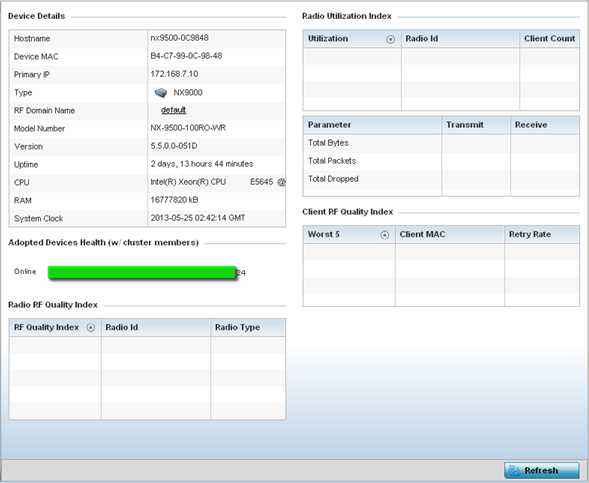Select the Total Bytes row
This screenshot has height=483, width=589.
click(x=441, y=143)
